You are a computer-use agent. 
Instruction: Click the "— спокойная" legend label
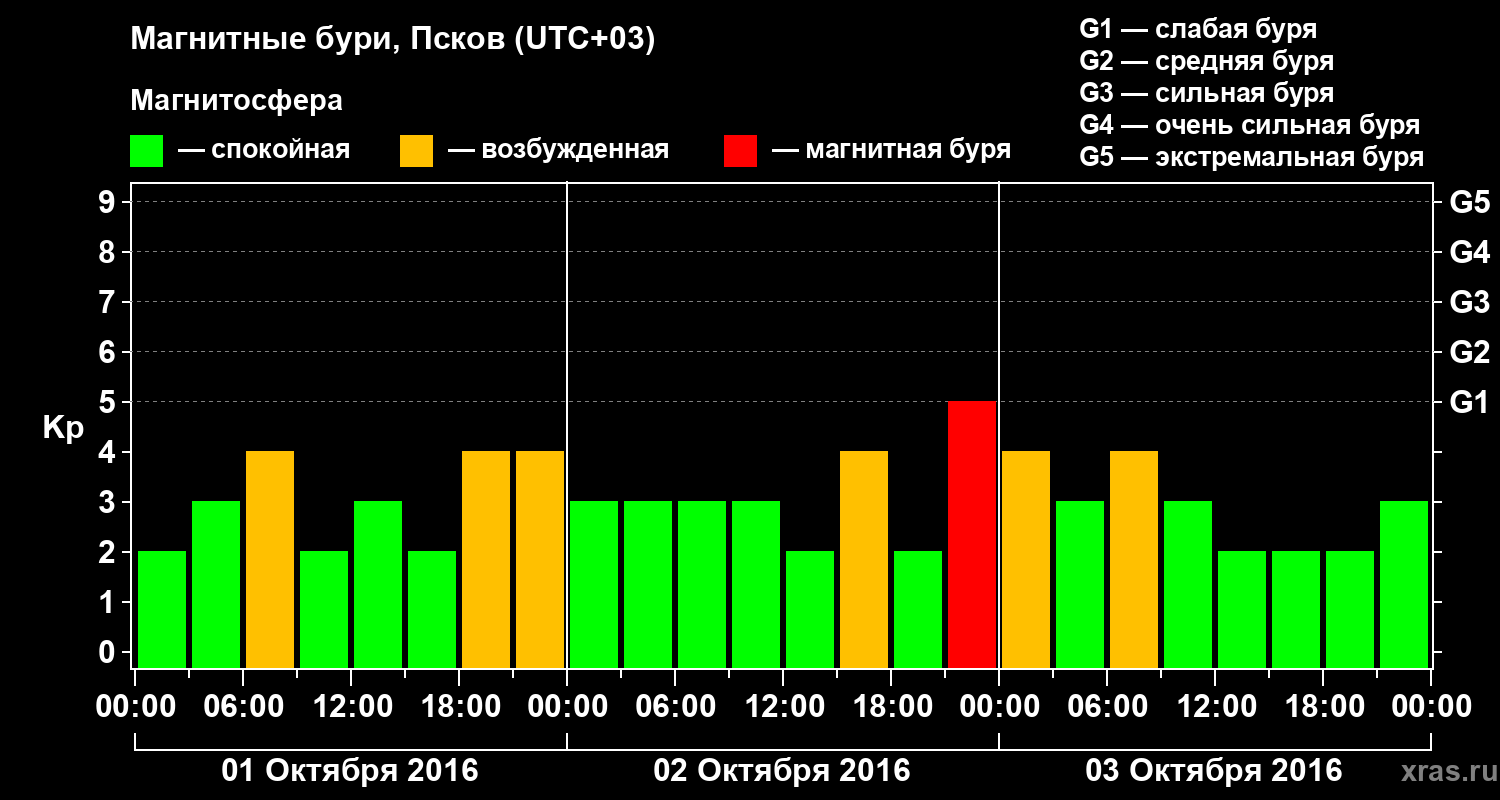(264, 150)
